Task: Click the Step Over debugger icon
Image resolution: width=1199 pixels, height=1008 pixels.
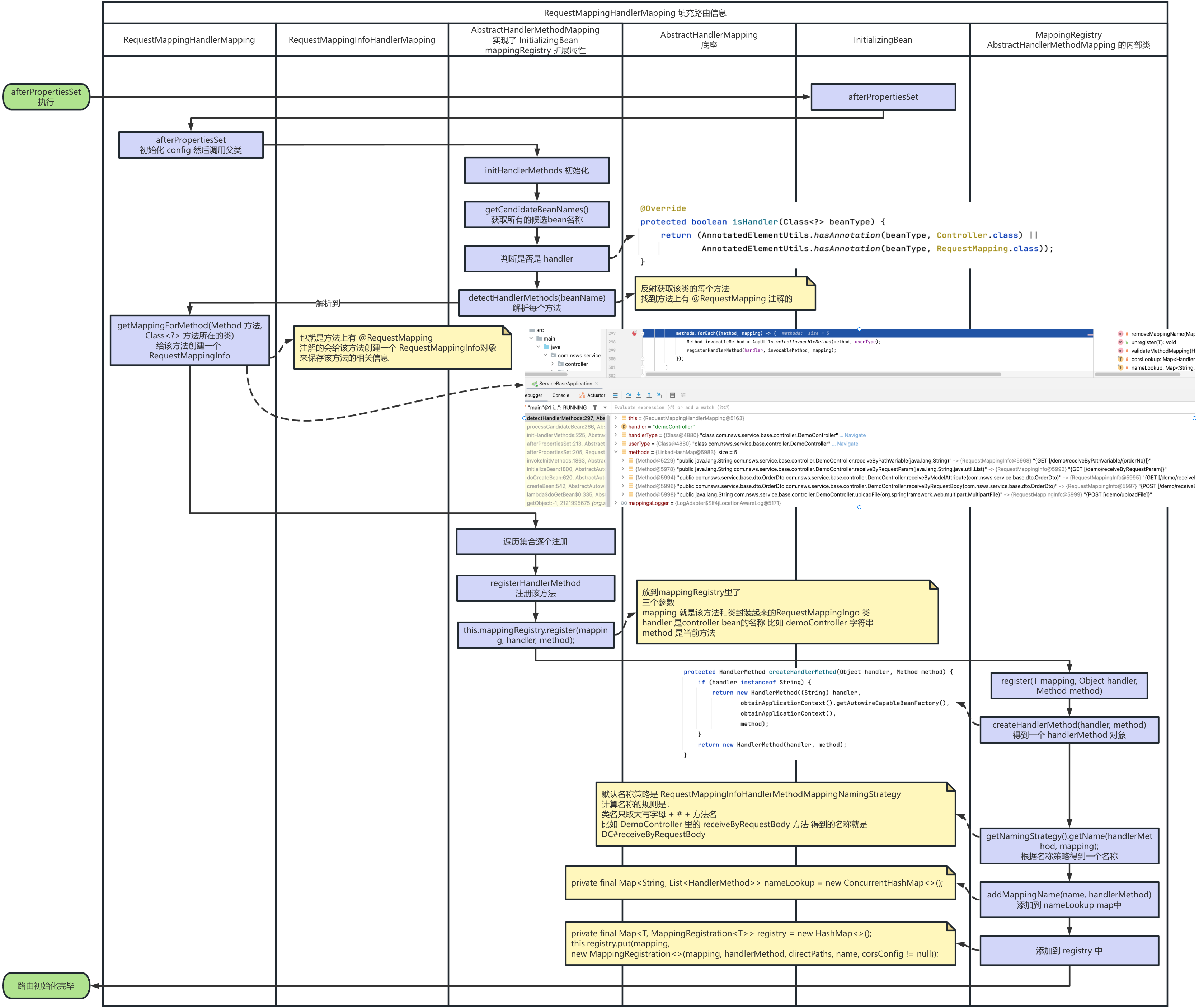Action: (628, 395)
